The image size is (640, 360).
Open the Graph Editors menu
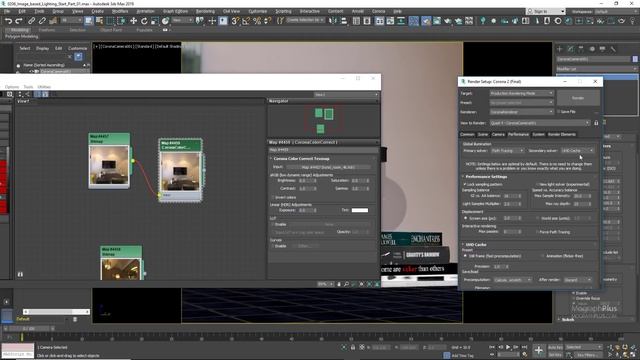coord(176,11)
